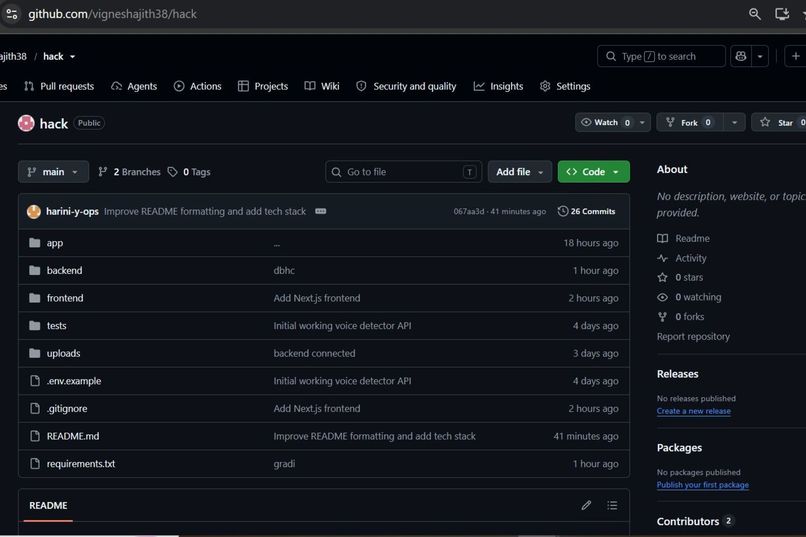Click harini-y-ops avatar in commit row
Screen dimensions: 806x537
33,211
